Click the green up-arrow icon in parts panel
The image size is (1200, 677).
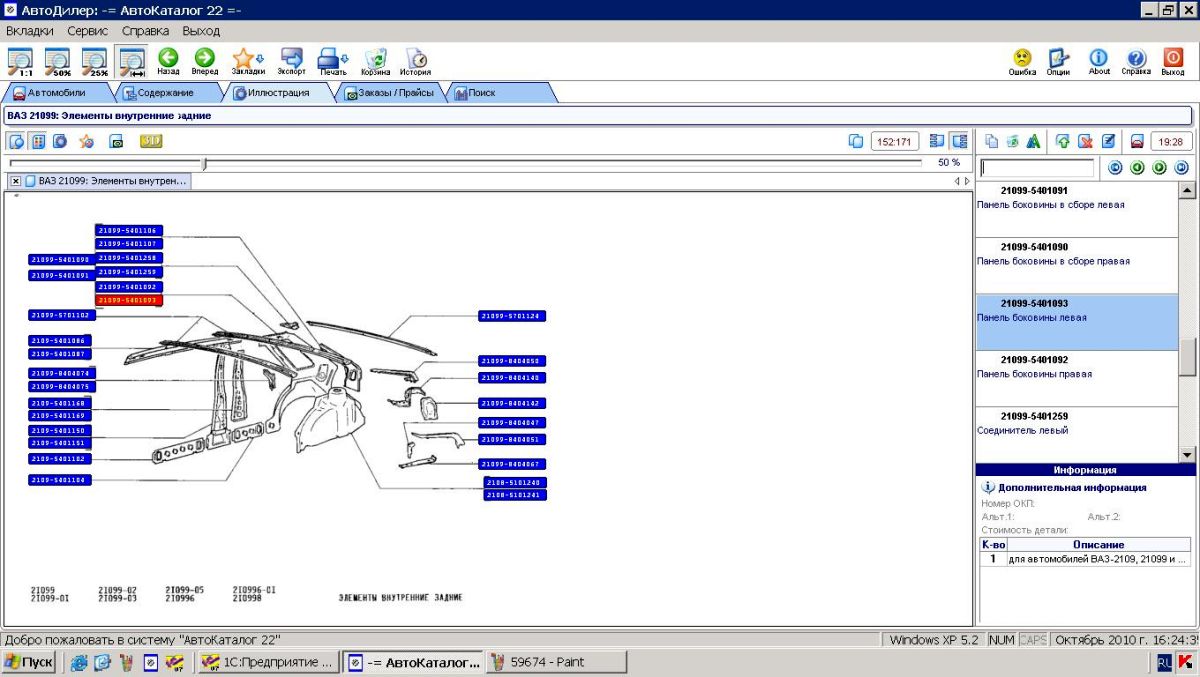pos(1063,141)
